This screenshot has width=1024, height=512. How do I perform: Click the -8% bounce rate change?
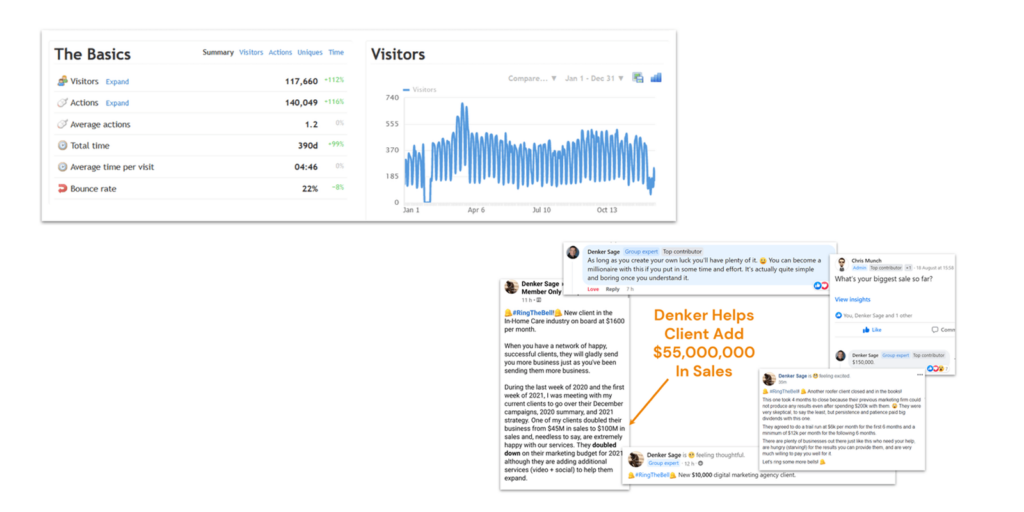tap(338, 187)
